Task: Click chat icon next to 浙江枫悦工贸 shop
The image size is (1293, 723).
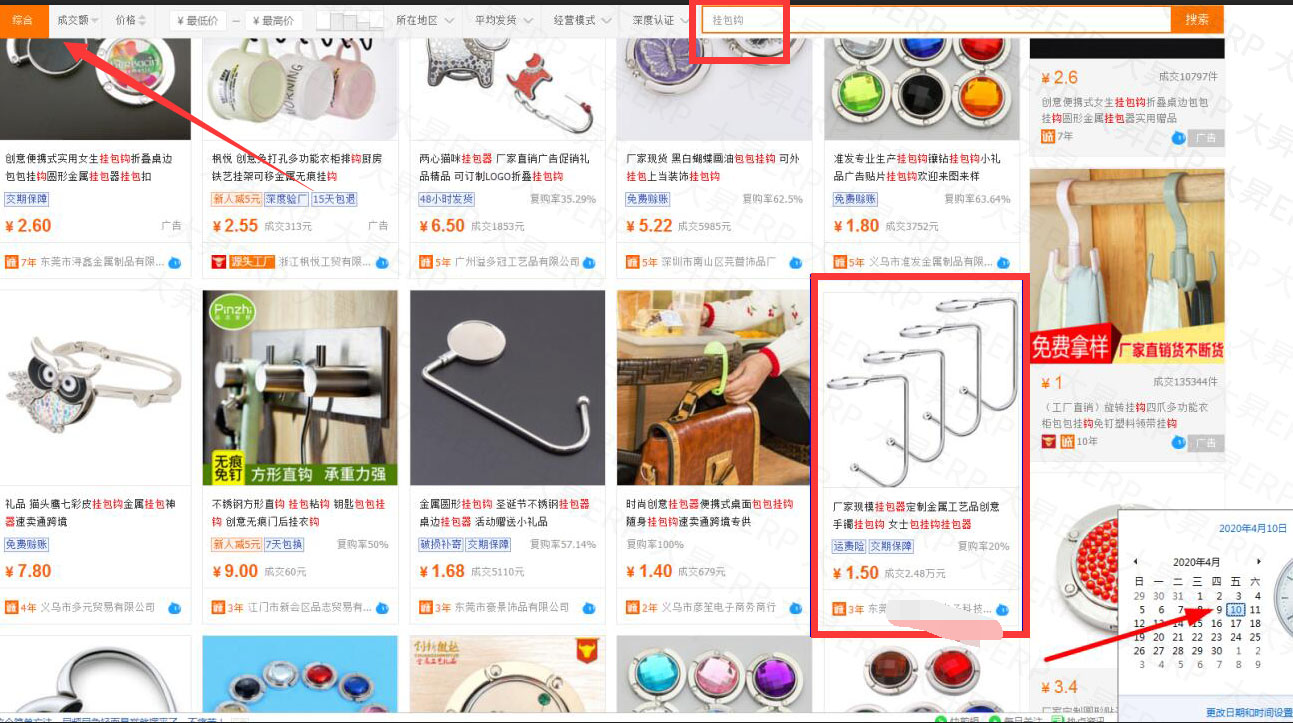Action: pyautogui.click(x=381, y=262)
